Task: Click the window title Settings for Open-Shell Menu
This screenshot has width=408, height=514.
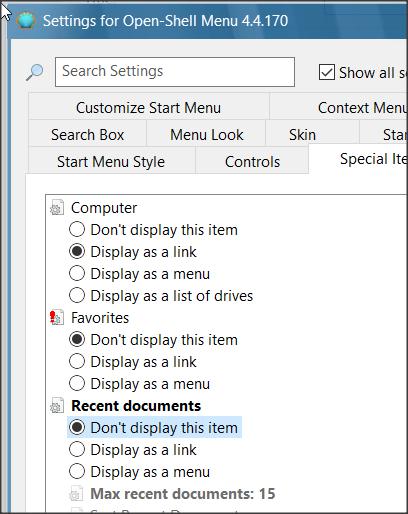Action: pos(165,21)
